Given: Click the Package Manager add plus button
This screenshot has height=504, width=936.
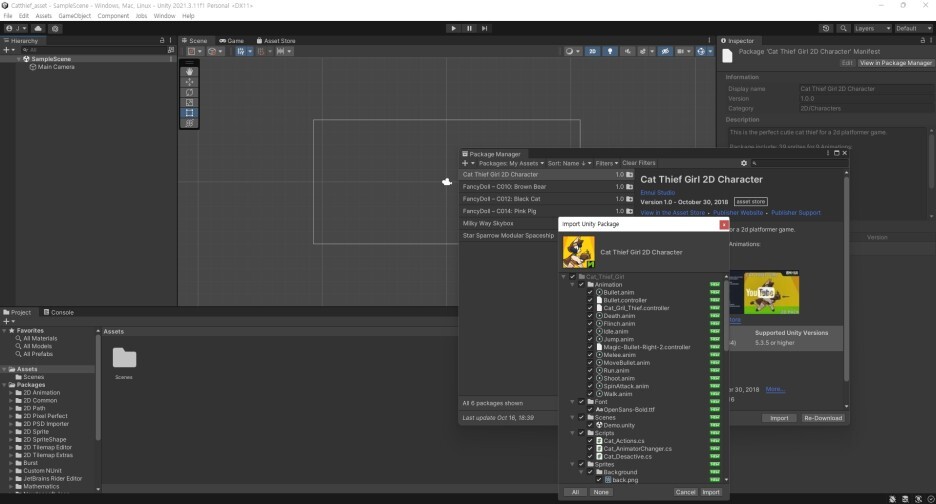Looking at the screenshot, I should tap(468, 163).
